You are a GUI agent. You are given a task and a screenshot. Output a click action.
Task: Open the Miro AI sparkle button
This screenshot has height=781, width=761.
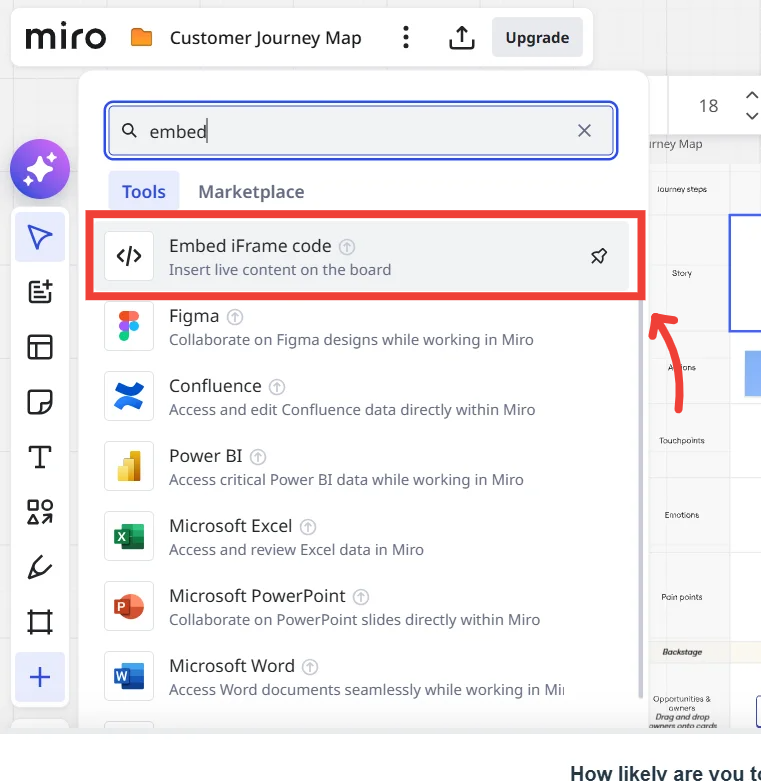tap(40, 169)
